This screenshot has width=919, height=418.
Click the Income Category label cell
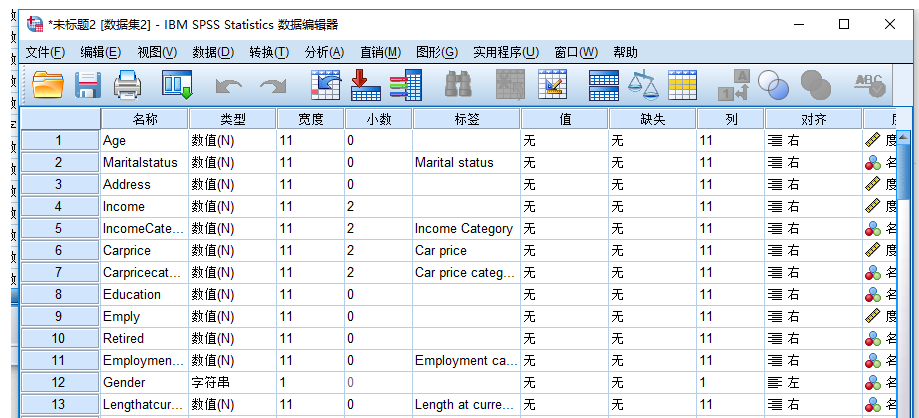[467, 229]
